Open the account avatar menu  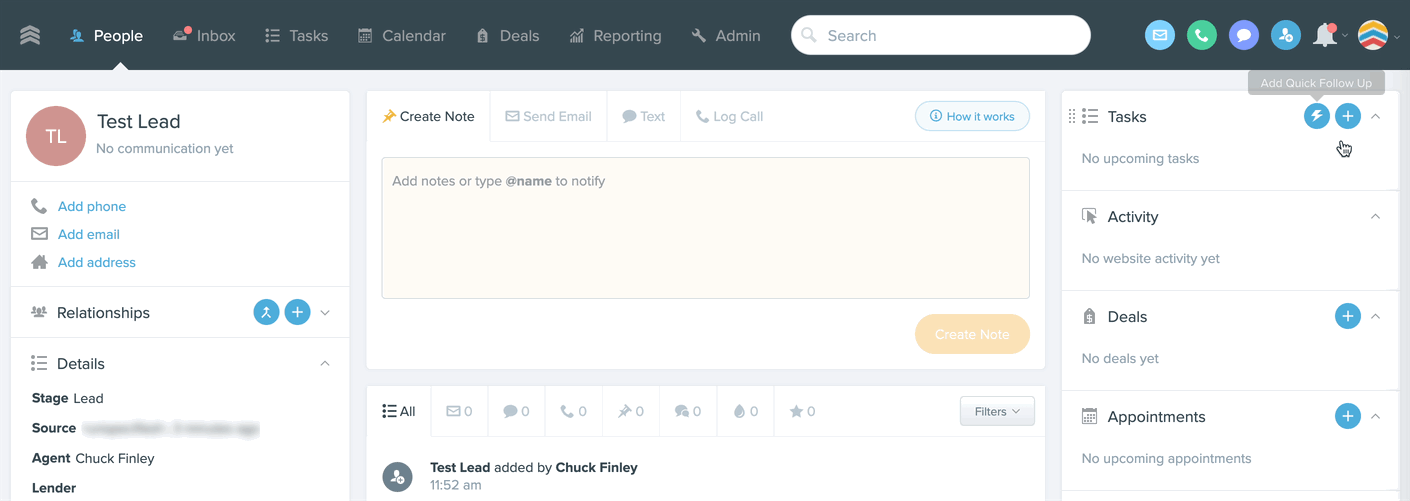[1373, 35]
